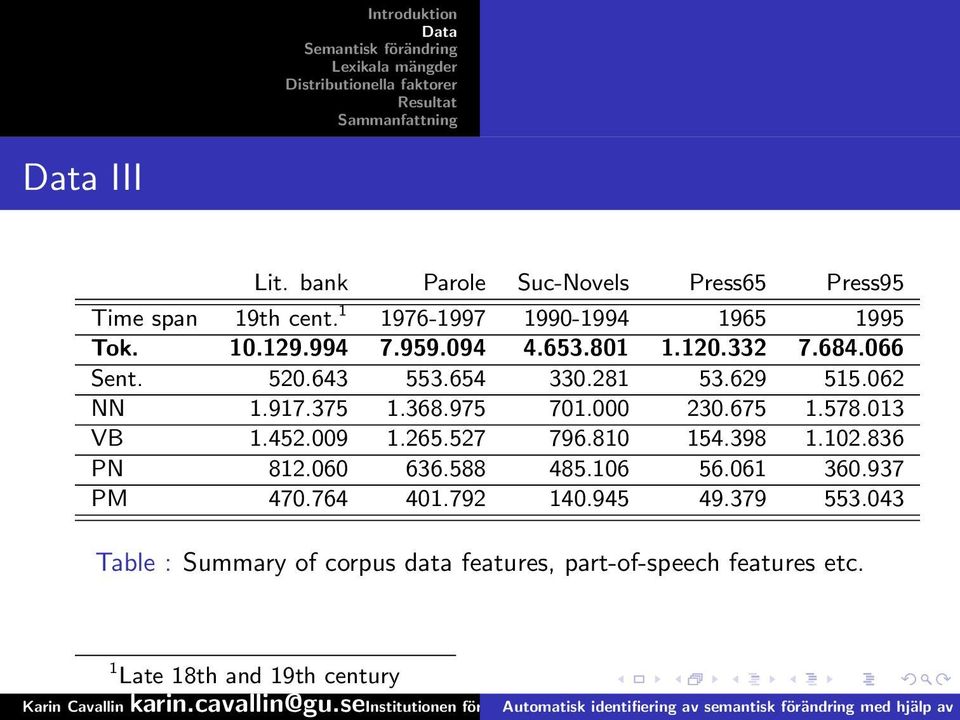The width and height of the screenshot is (960, 720).
Task: Click the 'Sent.' row label
Action: click(116, 378)
